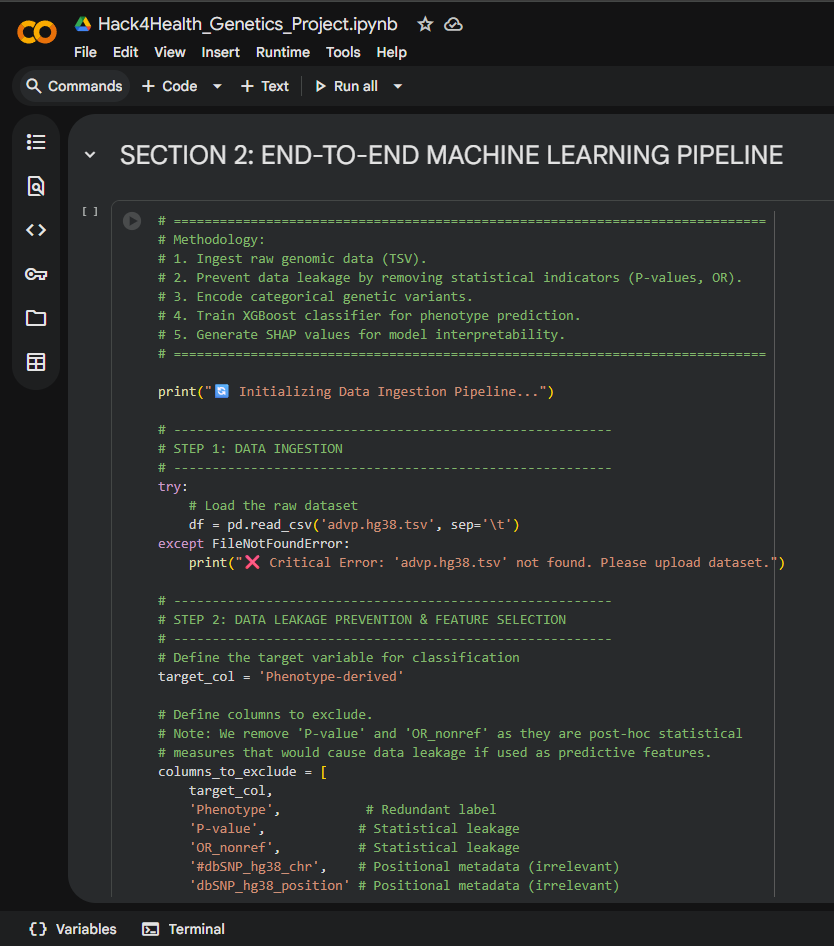Open the secrets key panel
Image resolution: width=834 pixels, height=946 pixels.
[36, 275]
